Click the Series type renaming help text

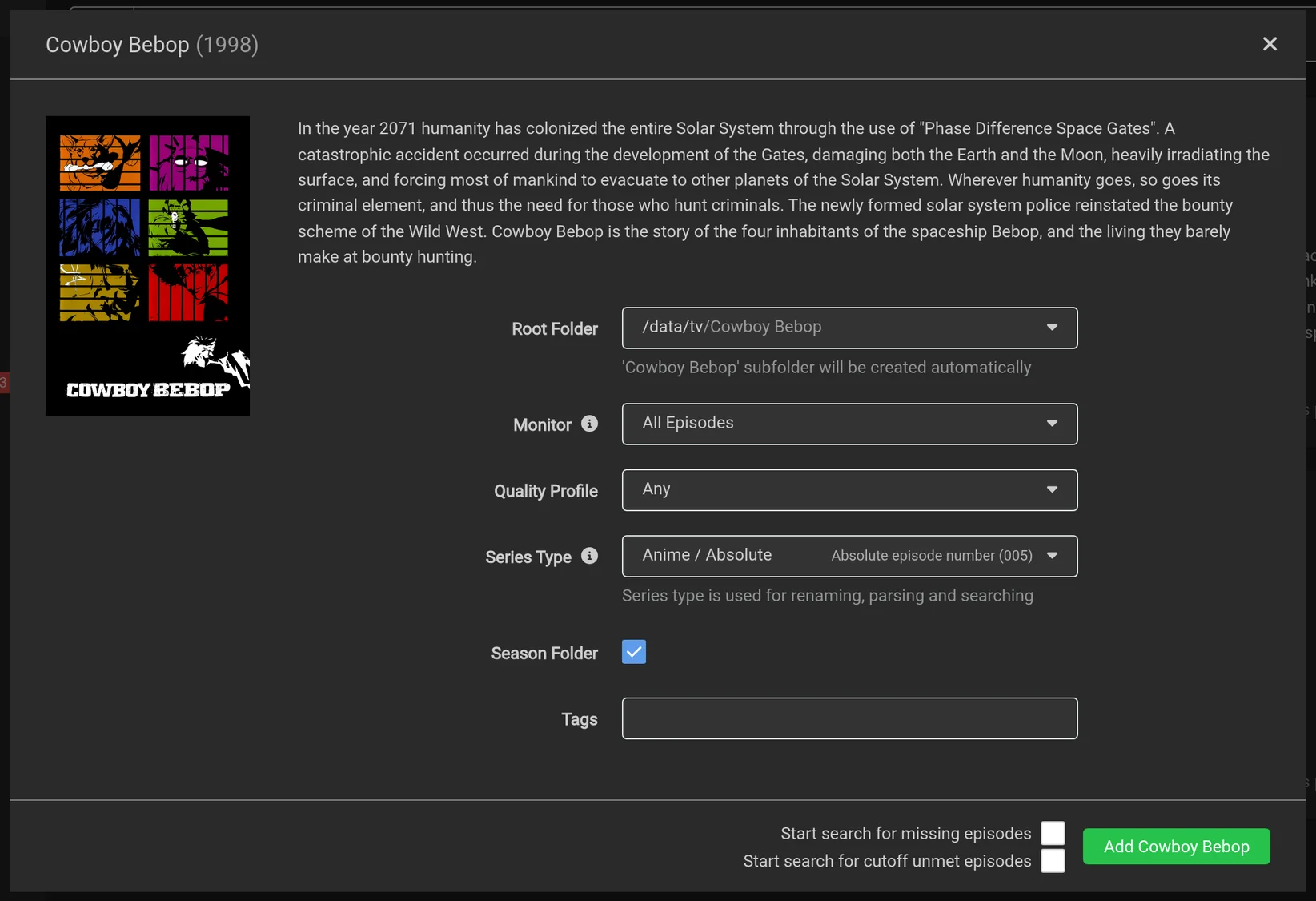828,596
